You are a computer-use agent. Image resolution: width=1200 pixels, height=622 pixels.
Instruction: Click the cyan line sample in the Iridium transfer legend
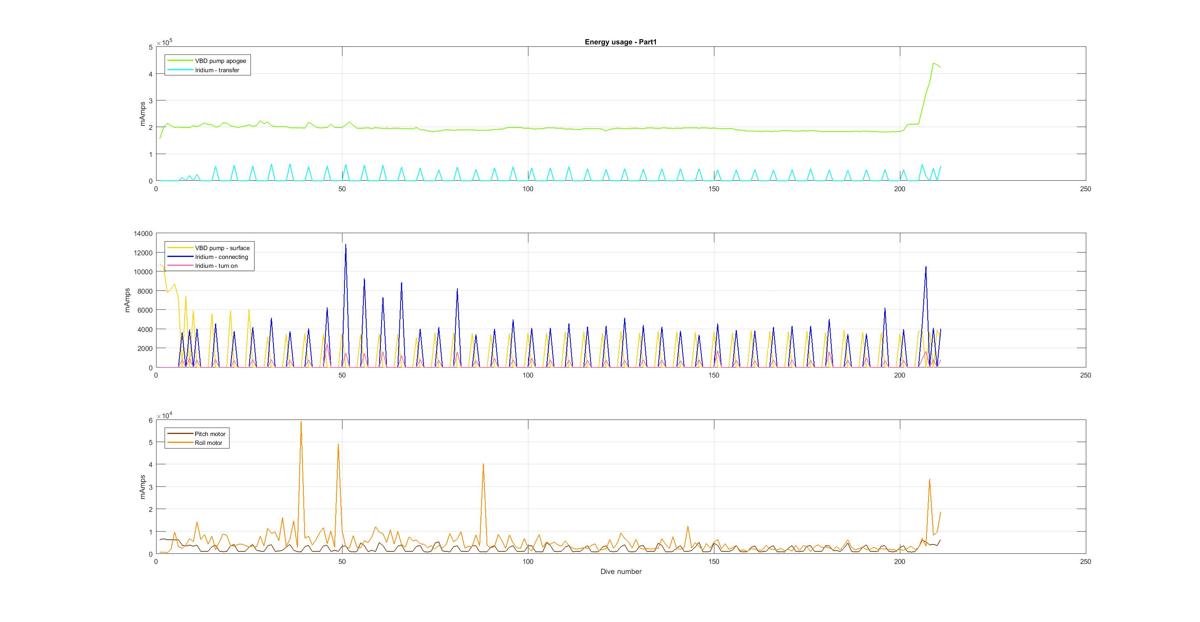[179, 70]
